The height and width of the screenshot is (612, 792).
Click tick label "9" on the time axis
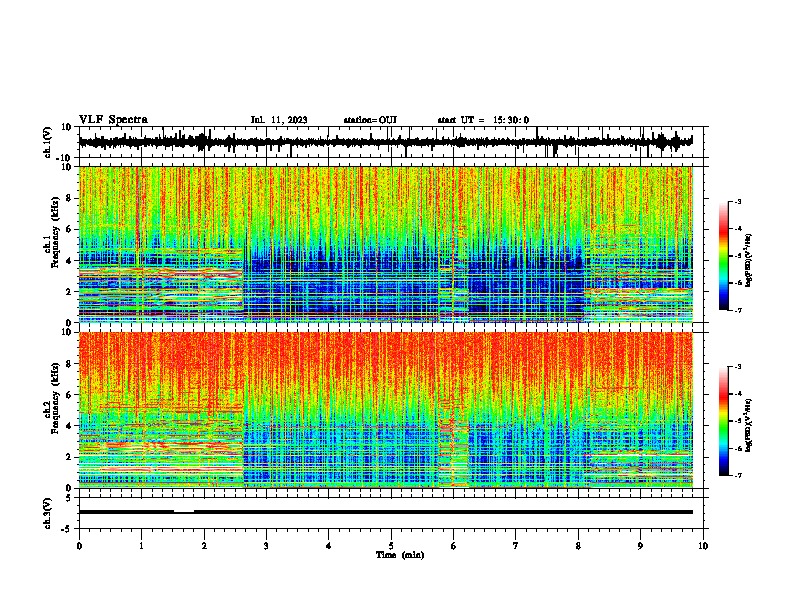[x=640, y=546]
